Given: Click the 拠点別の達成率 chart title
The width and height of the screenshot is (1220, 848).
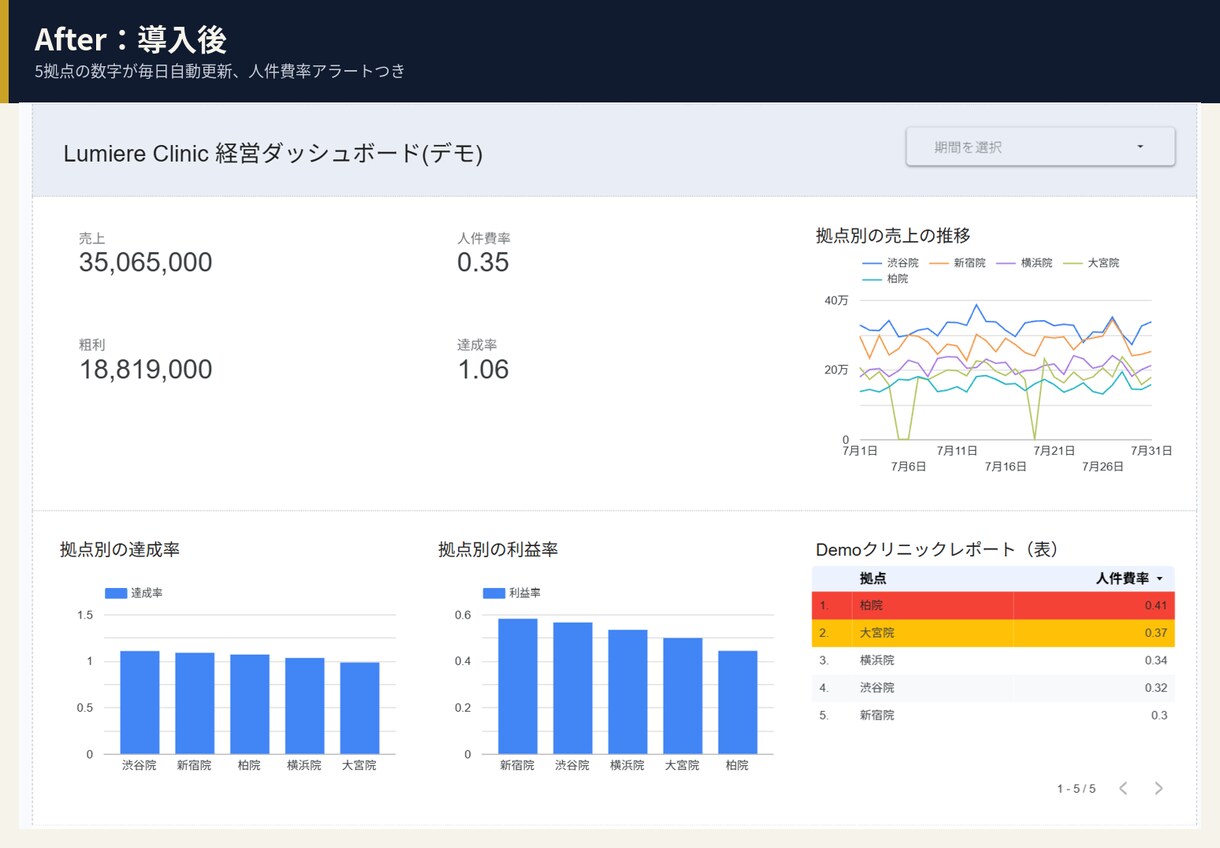Looking at the screenshot, I should click(x=120, y=549).
